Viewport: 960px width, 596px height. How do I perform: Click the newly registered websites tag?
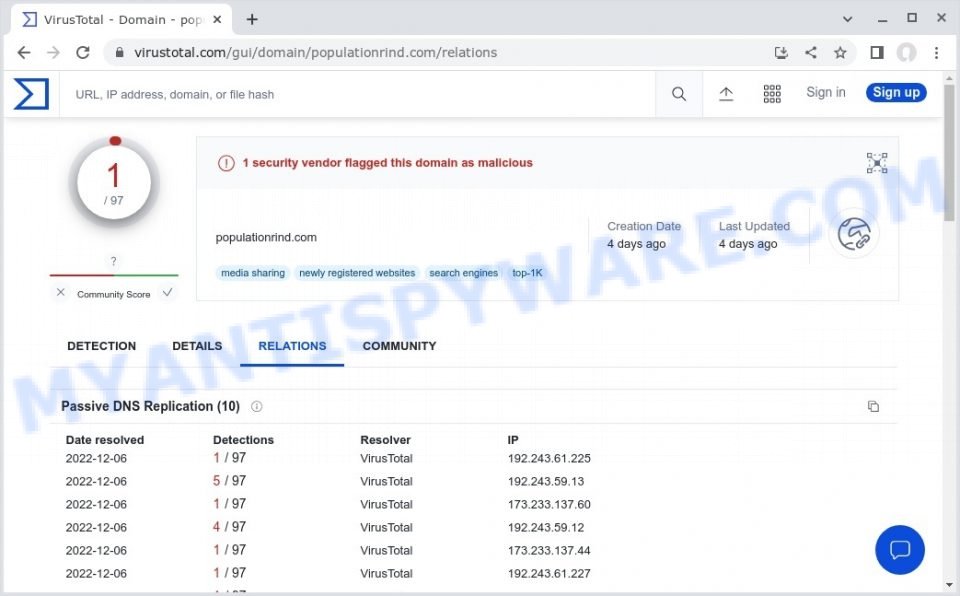(357, 273)
